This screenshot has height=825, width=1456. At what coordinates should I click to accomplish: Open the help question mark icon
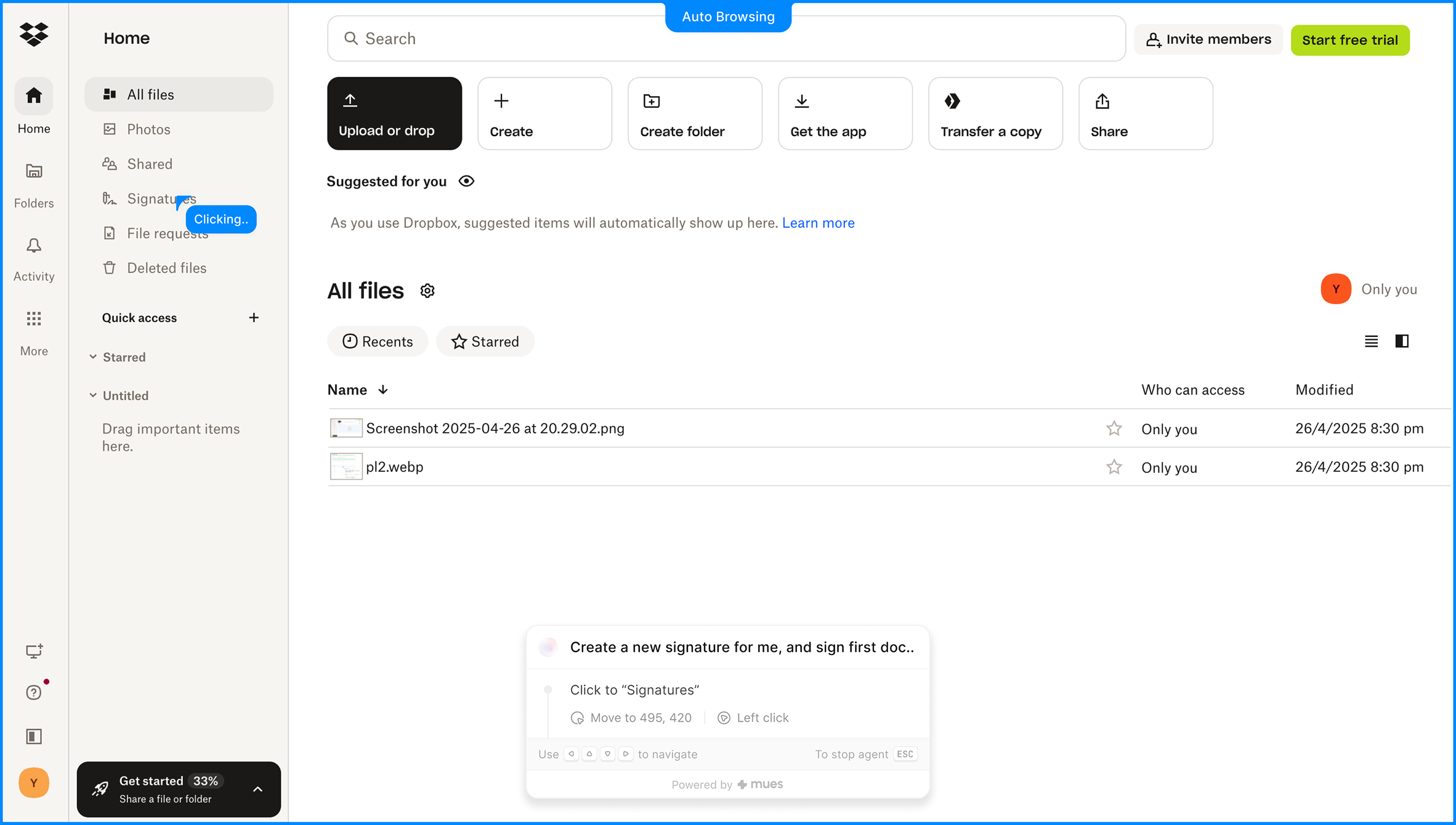click(x=34, y=693)
